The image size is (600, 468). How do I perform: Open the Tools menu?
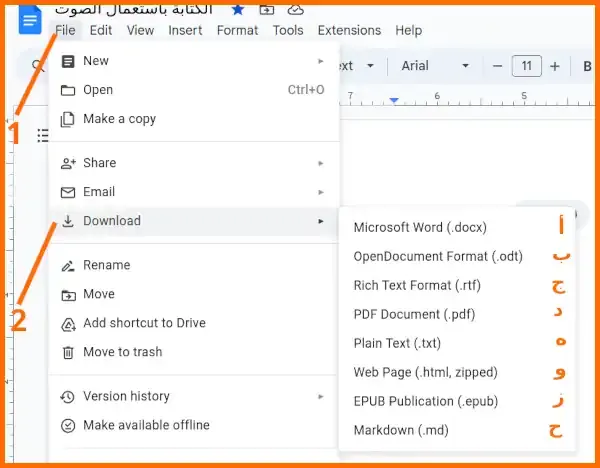click(x=288, y=30)
